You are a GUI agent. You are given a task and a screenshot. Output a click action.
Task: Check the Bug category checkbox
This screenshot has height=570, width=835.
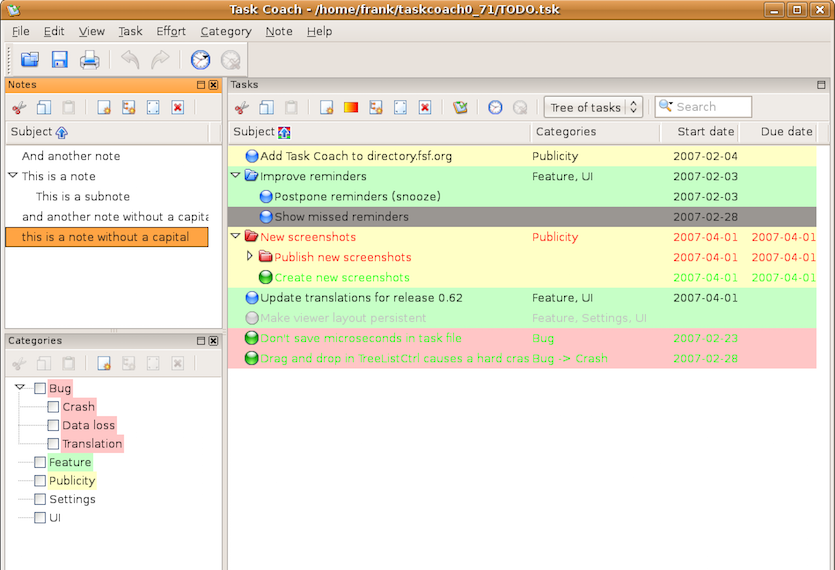40,388
